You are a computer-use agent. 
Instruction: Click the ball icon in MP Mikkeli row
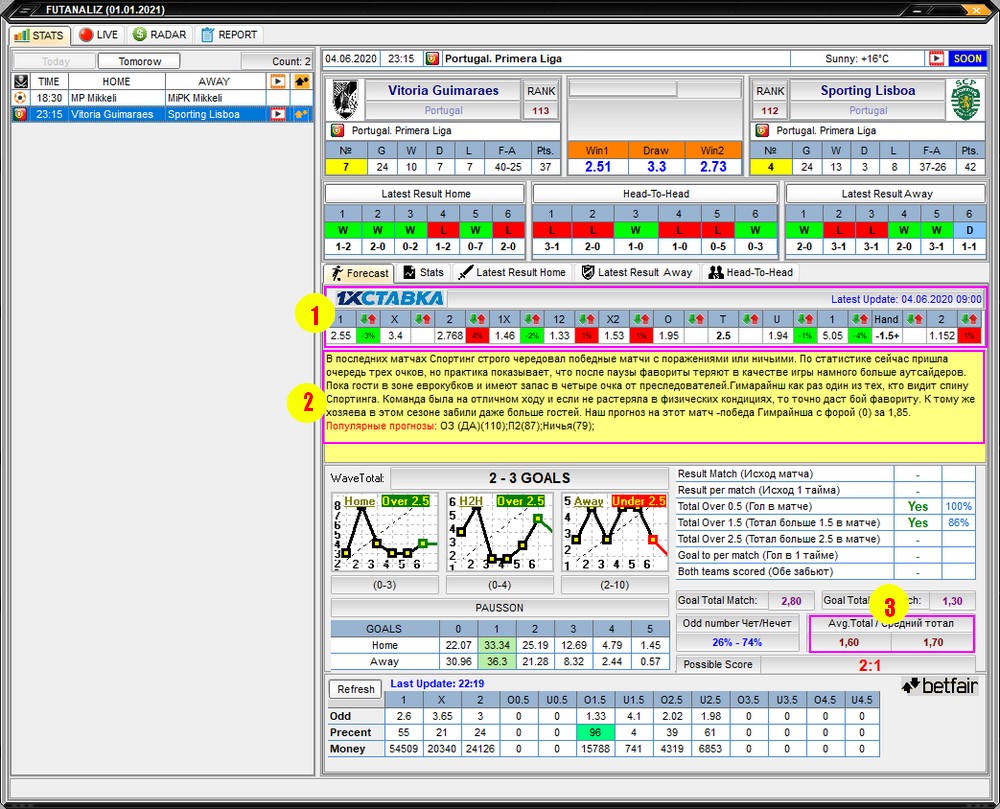coord(20,98)
